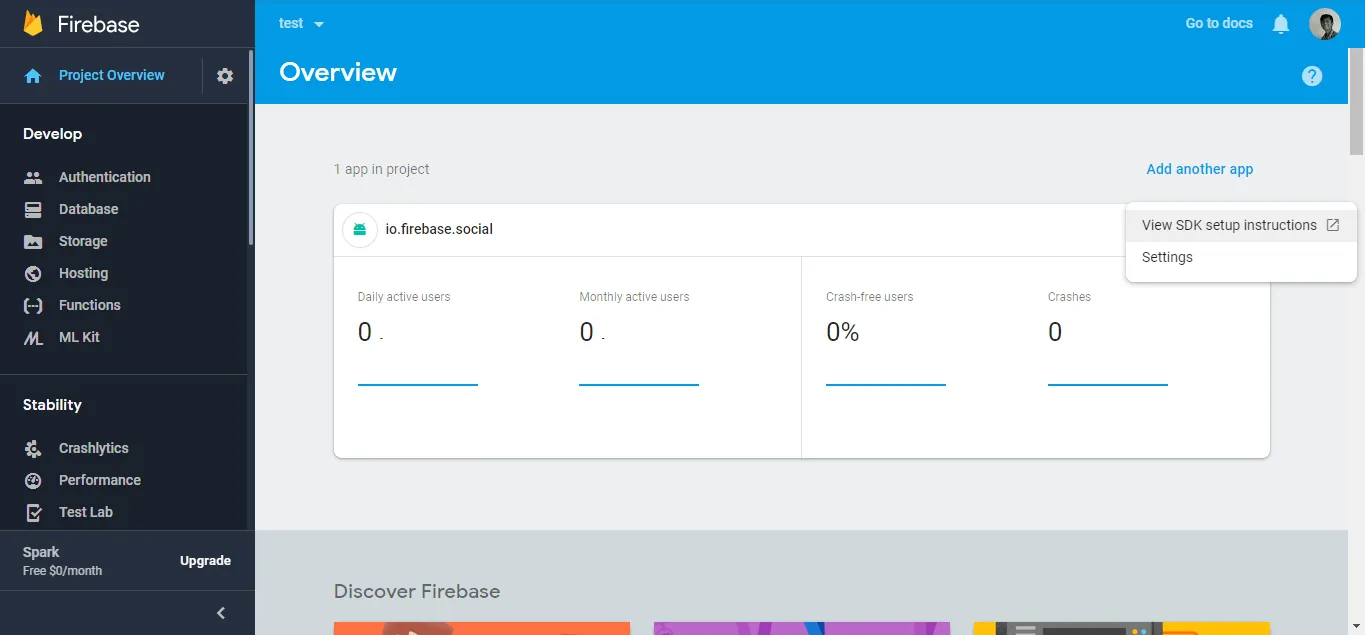This screenshot has height=635, width=1365.
Task: Click the sidebar scrollbar thumb
Action: pyautogui.click(x=250, y=148)
